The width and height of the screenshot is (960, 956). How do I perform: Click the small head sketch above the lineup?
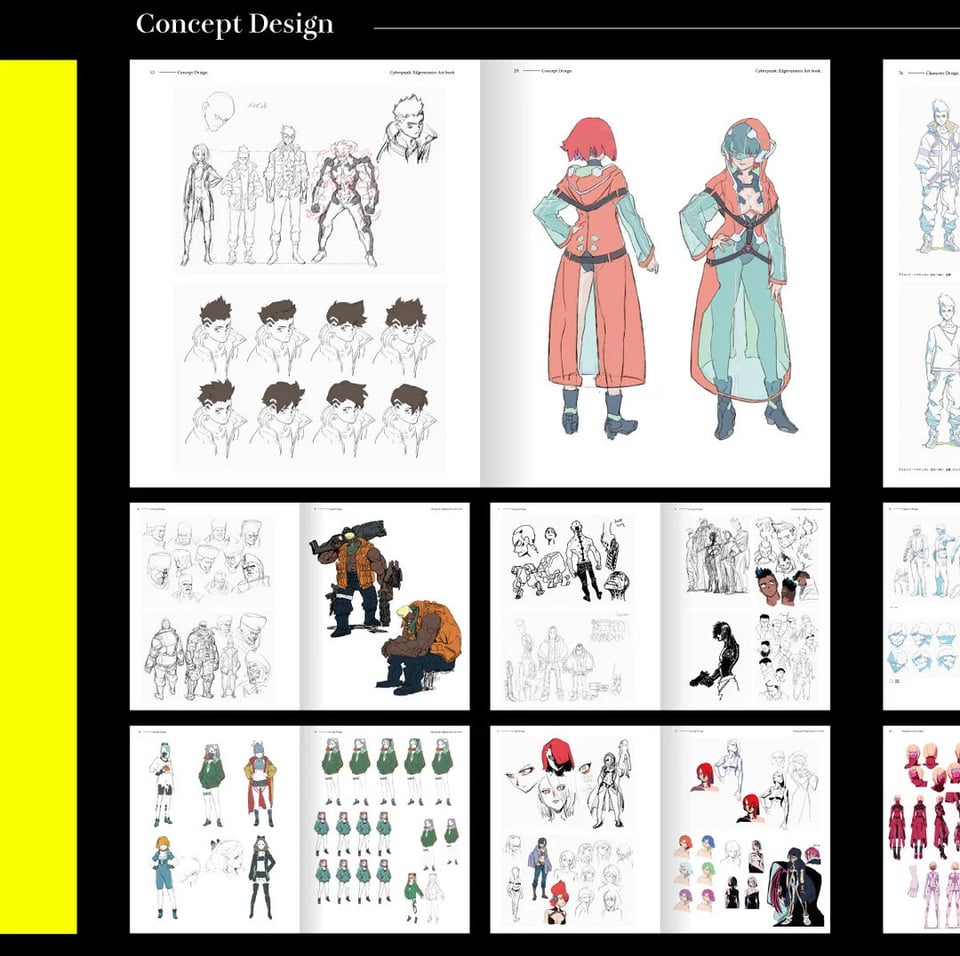pyautogui.click(x=219, y=112)
